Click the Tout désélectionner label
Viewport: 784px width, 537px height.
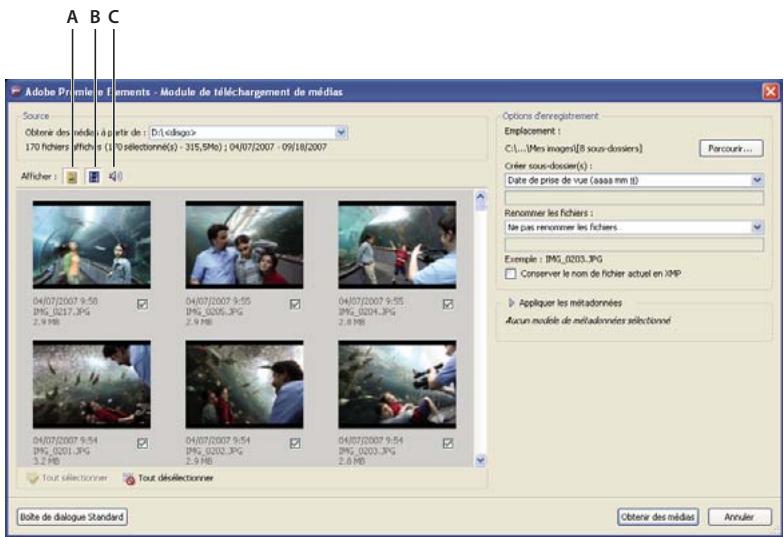point(176,478)
